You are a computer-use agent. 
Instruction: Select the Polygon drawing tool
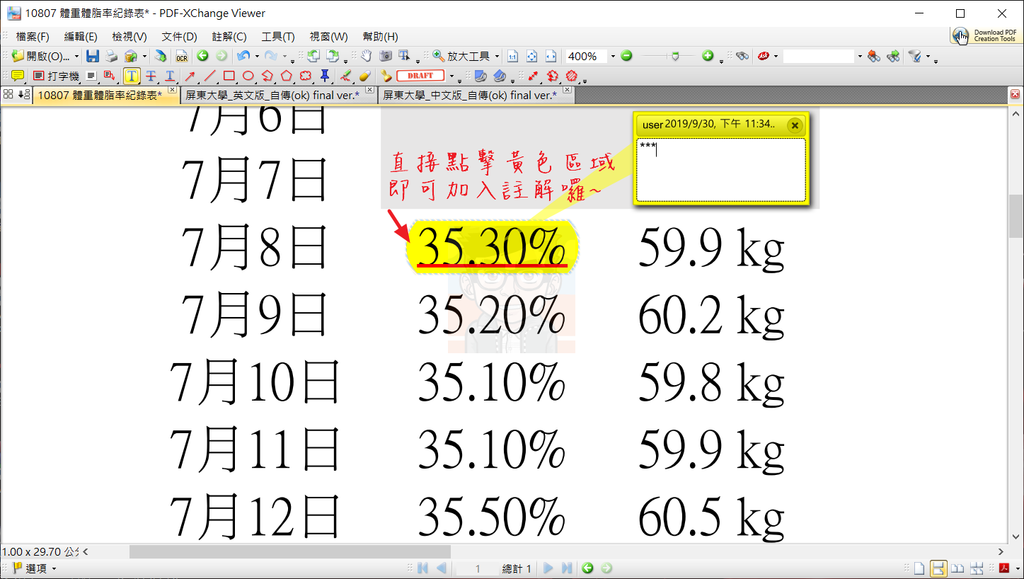(286, 76)
